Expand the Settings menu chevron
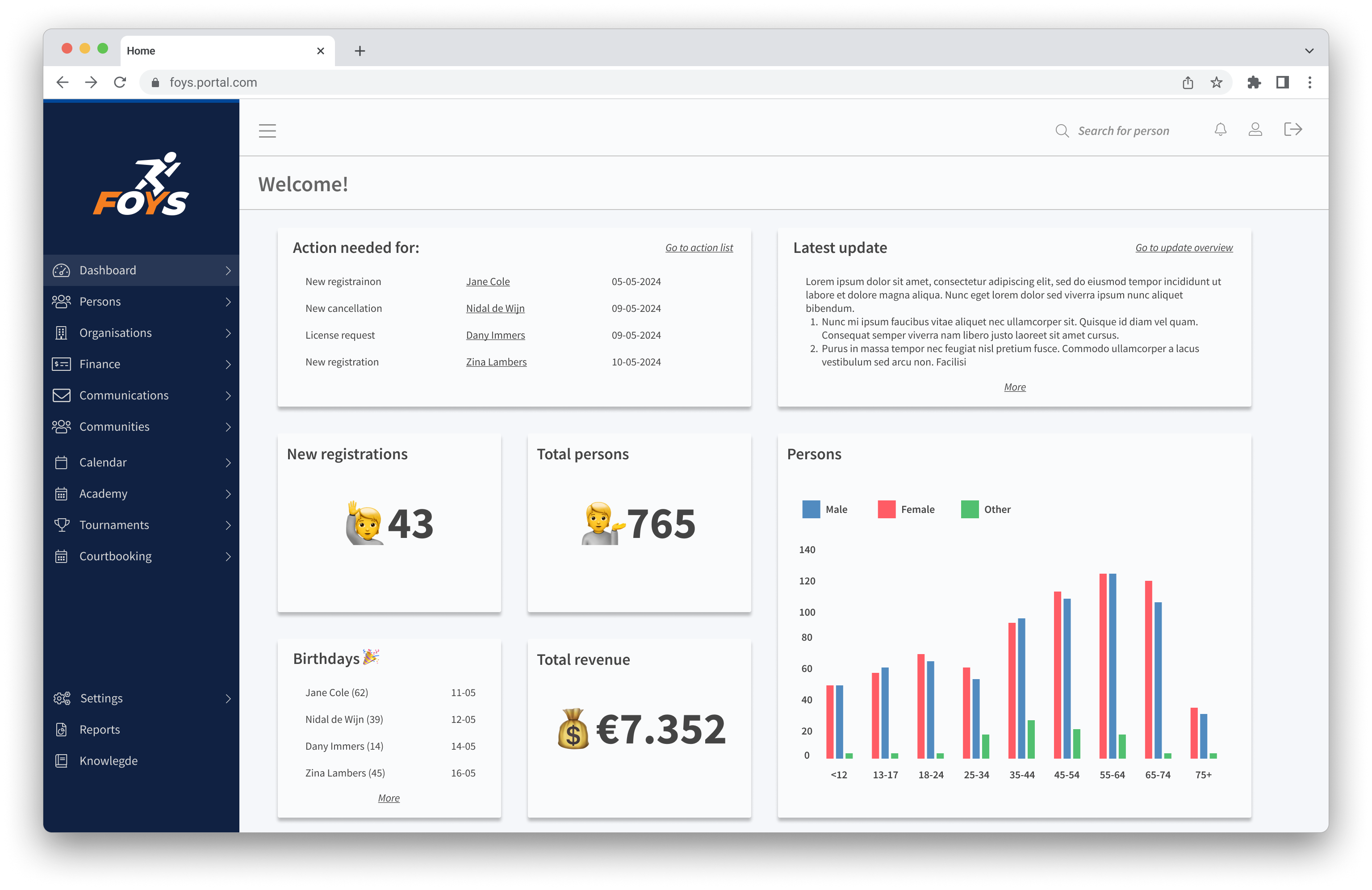 coord(227,698)
